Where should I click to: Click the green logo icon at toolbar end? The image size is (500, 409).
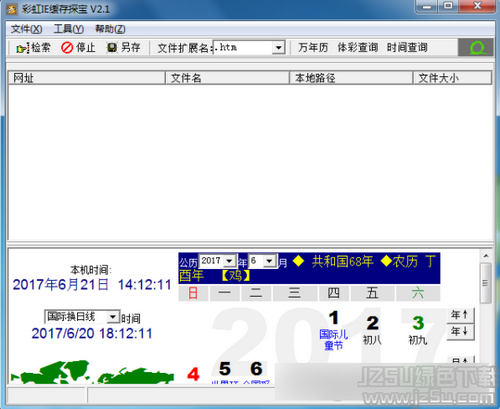pos(476,47)
